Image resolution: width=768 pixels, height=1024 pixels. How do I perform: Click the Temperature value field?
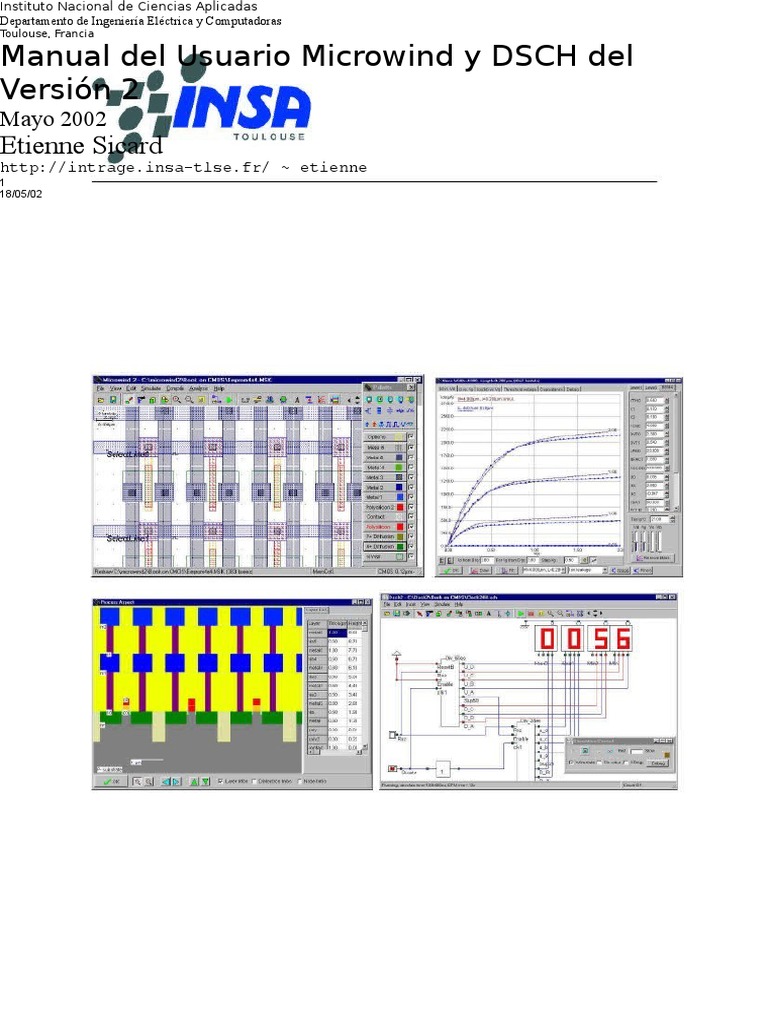click(659, 519)
